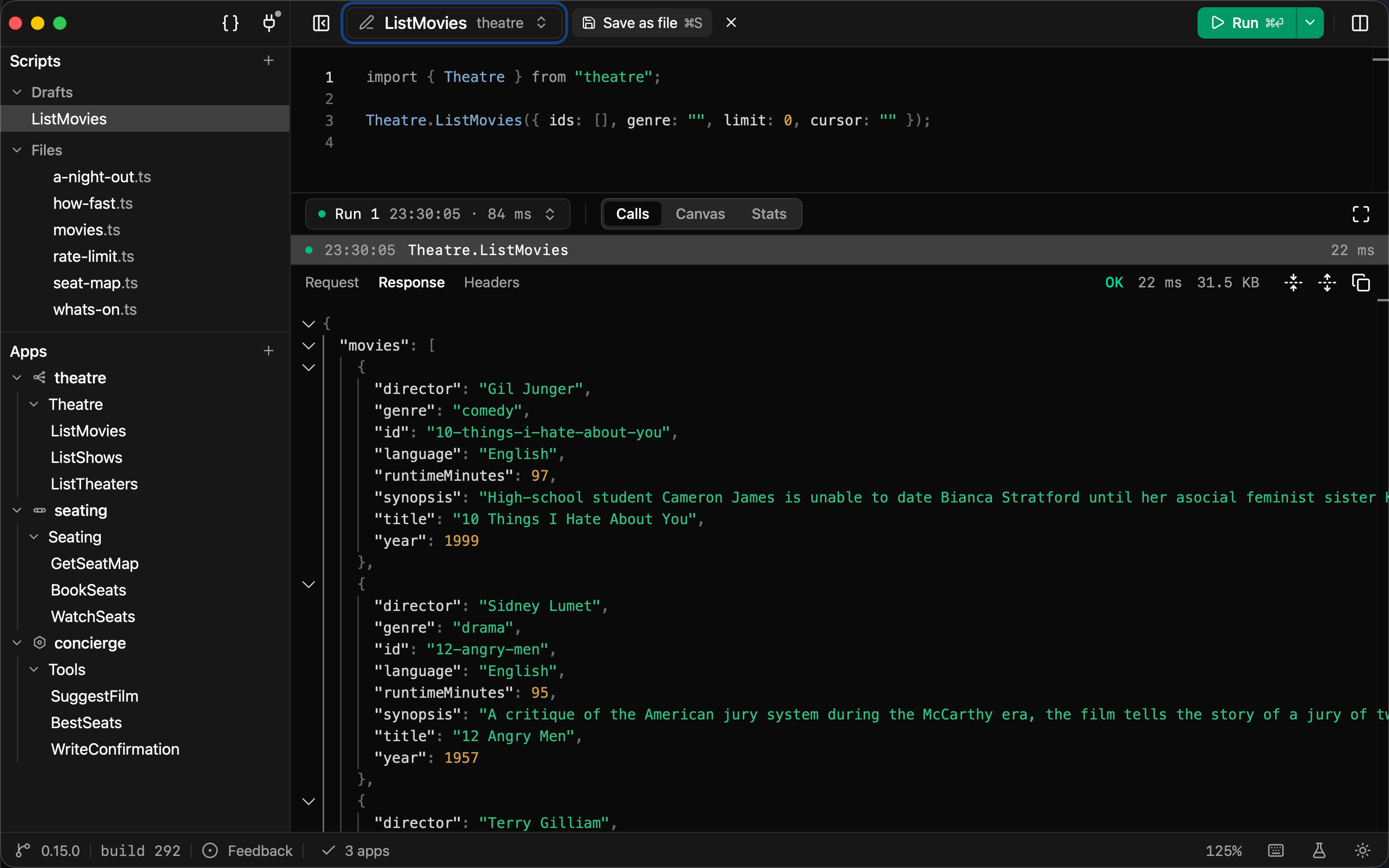
Task: Collapse the theatre app tree
Action: coord(17,377)
